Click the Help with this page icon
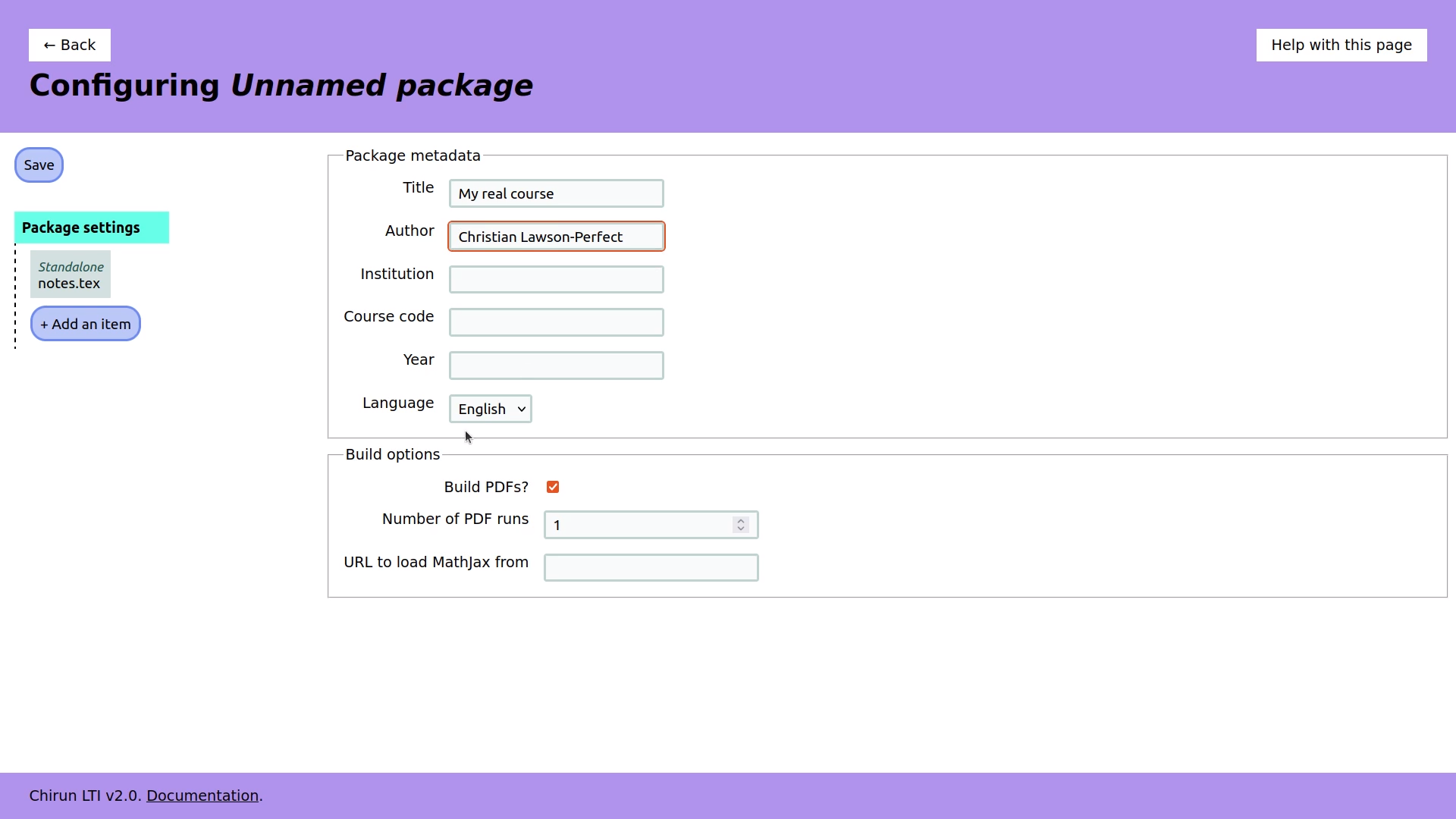The width and height of the screenshot is (1456, 819). click(1341, 45)
